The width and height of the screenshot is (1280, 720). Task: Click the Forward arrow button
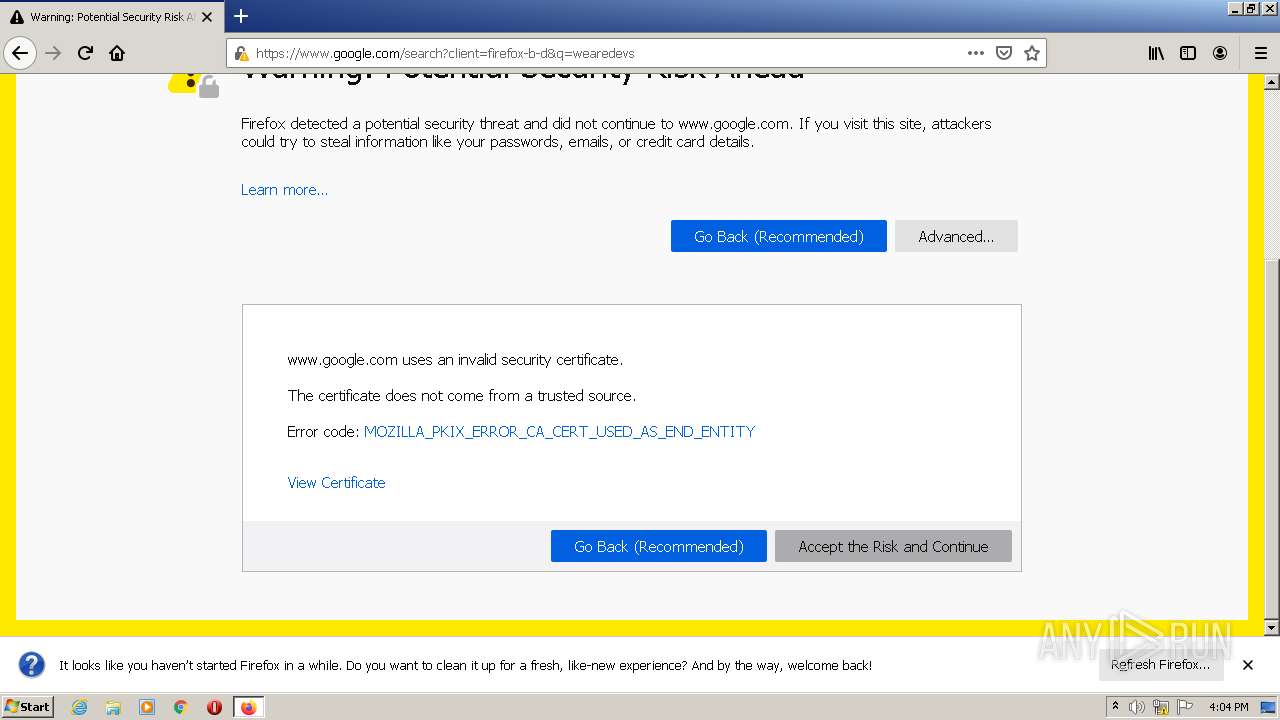point(54,53)
